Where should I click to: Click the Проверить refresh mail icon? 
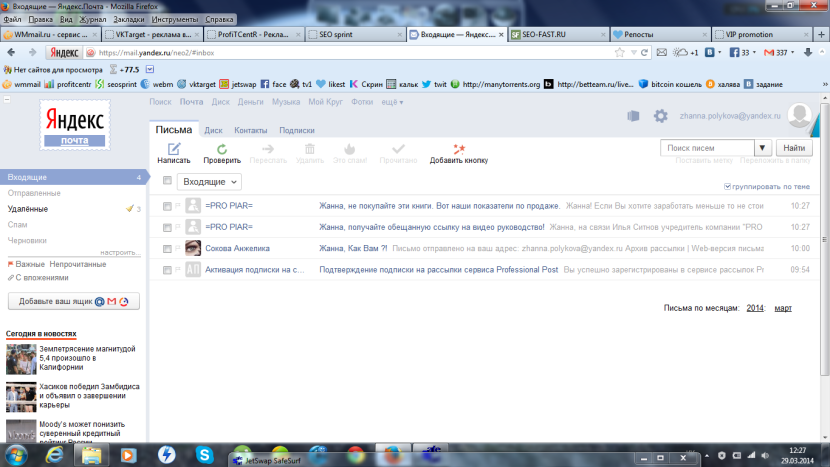221,150
